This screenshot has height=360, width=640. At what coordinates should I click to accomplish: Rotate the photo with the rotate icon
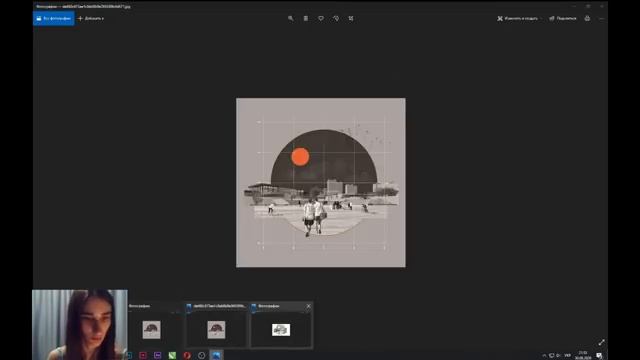(x=336, y=18)
